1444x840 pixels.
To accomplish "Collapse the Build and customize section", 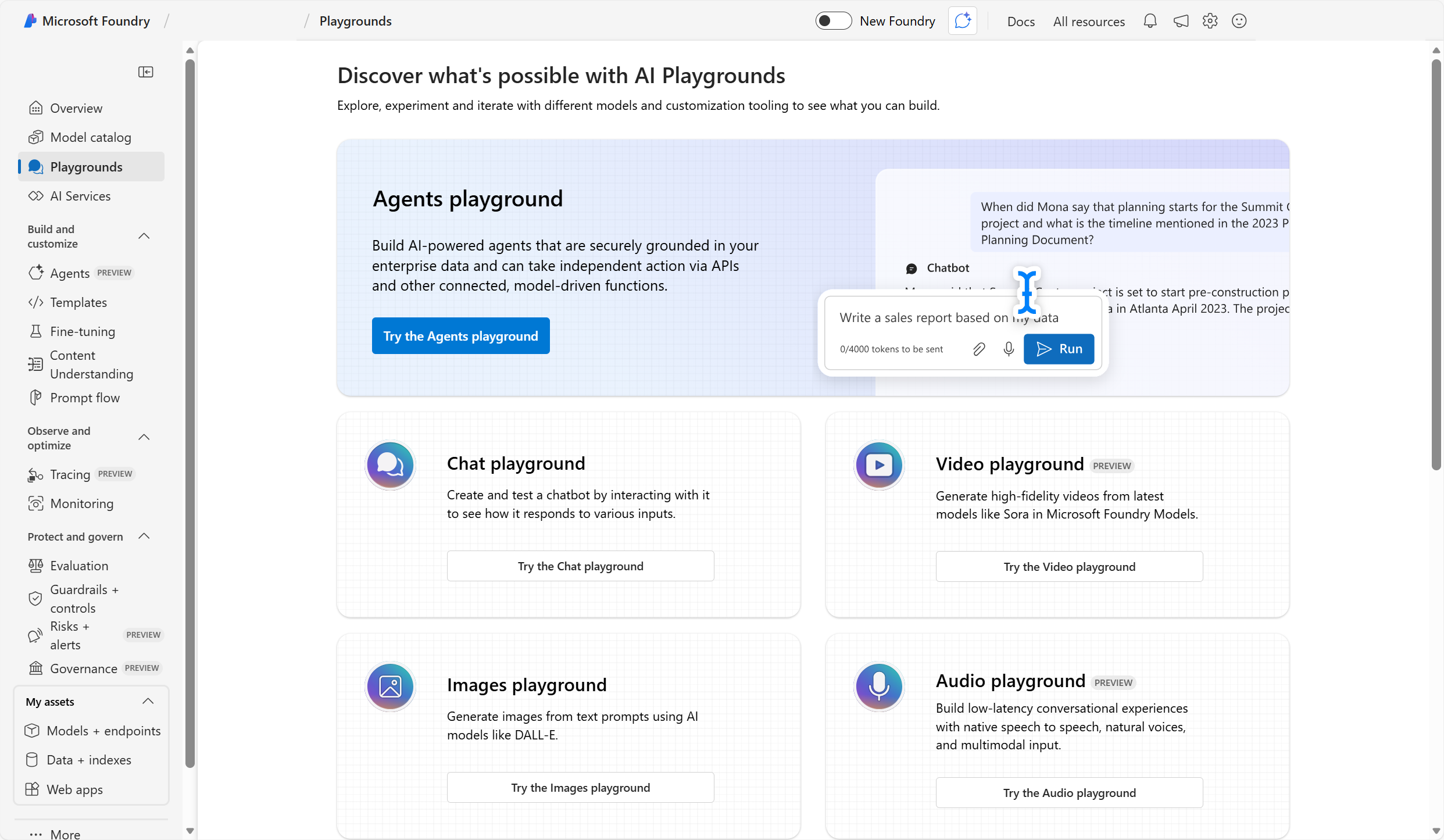I will pos(144,236).
